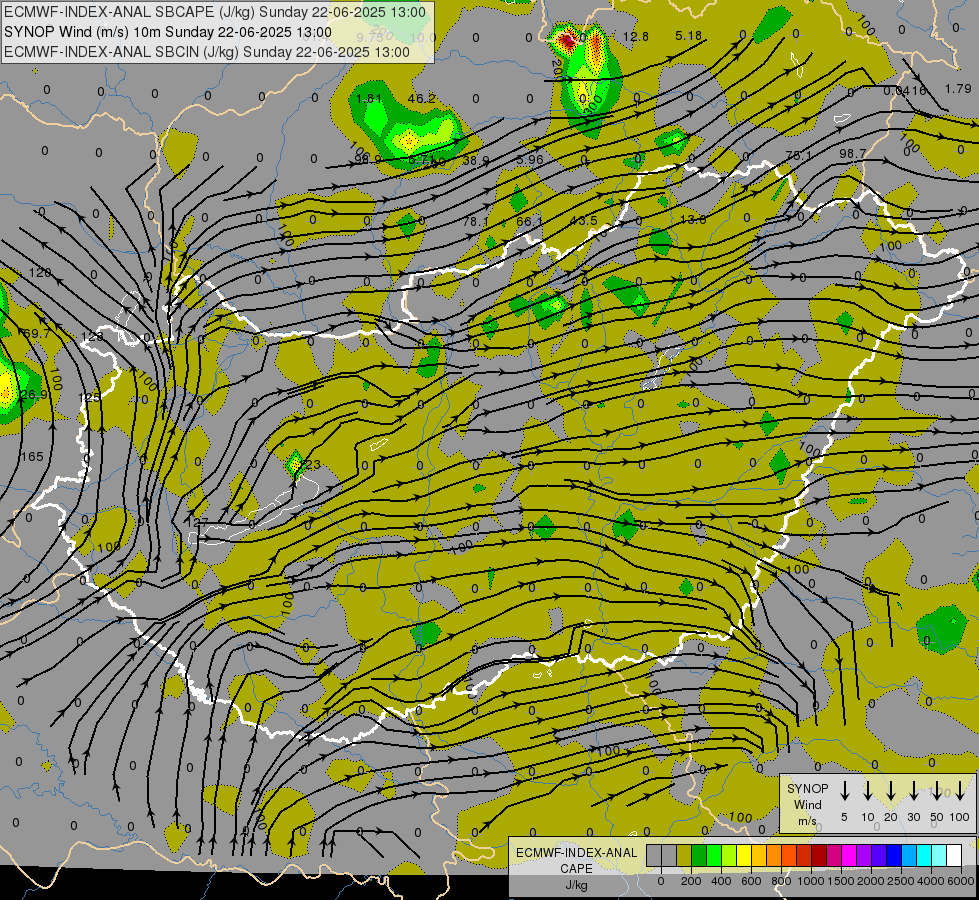Click the '1500' tick on CAPE scale
Viewport: 979px width, 900px height.
(x=840, y=881)
